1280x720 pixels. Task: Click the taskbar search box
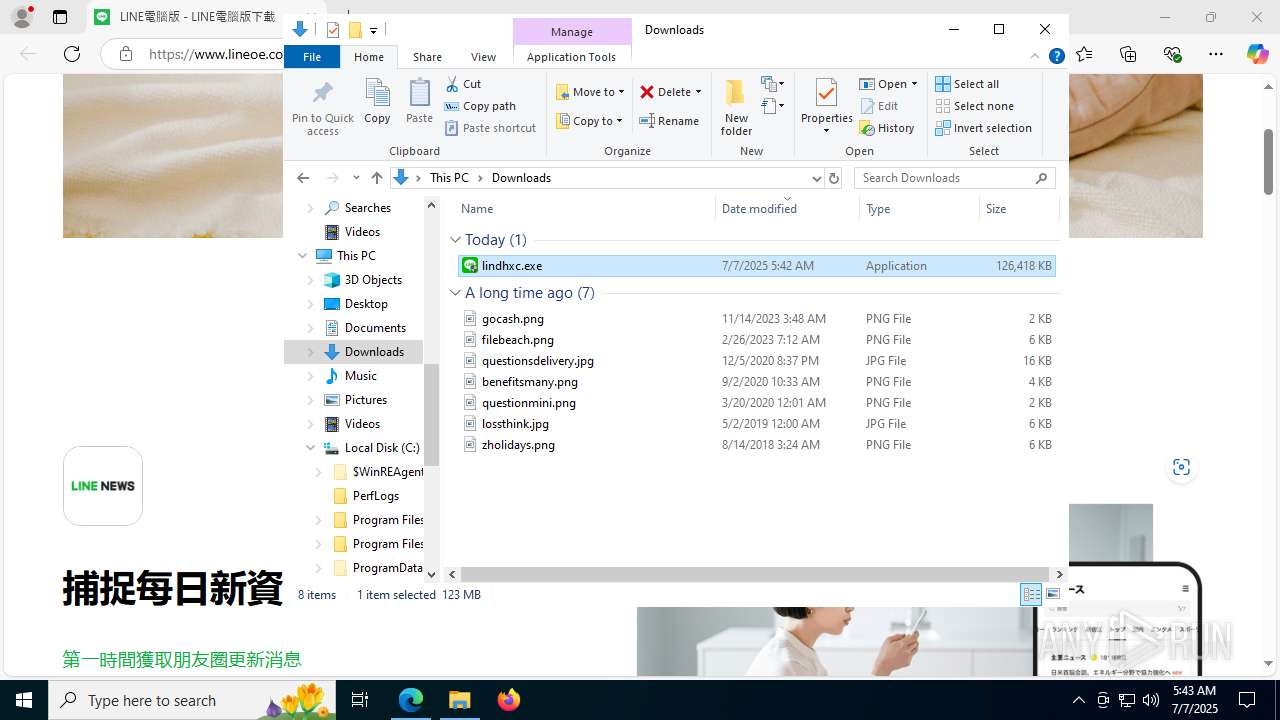pos(190,700)
